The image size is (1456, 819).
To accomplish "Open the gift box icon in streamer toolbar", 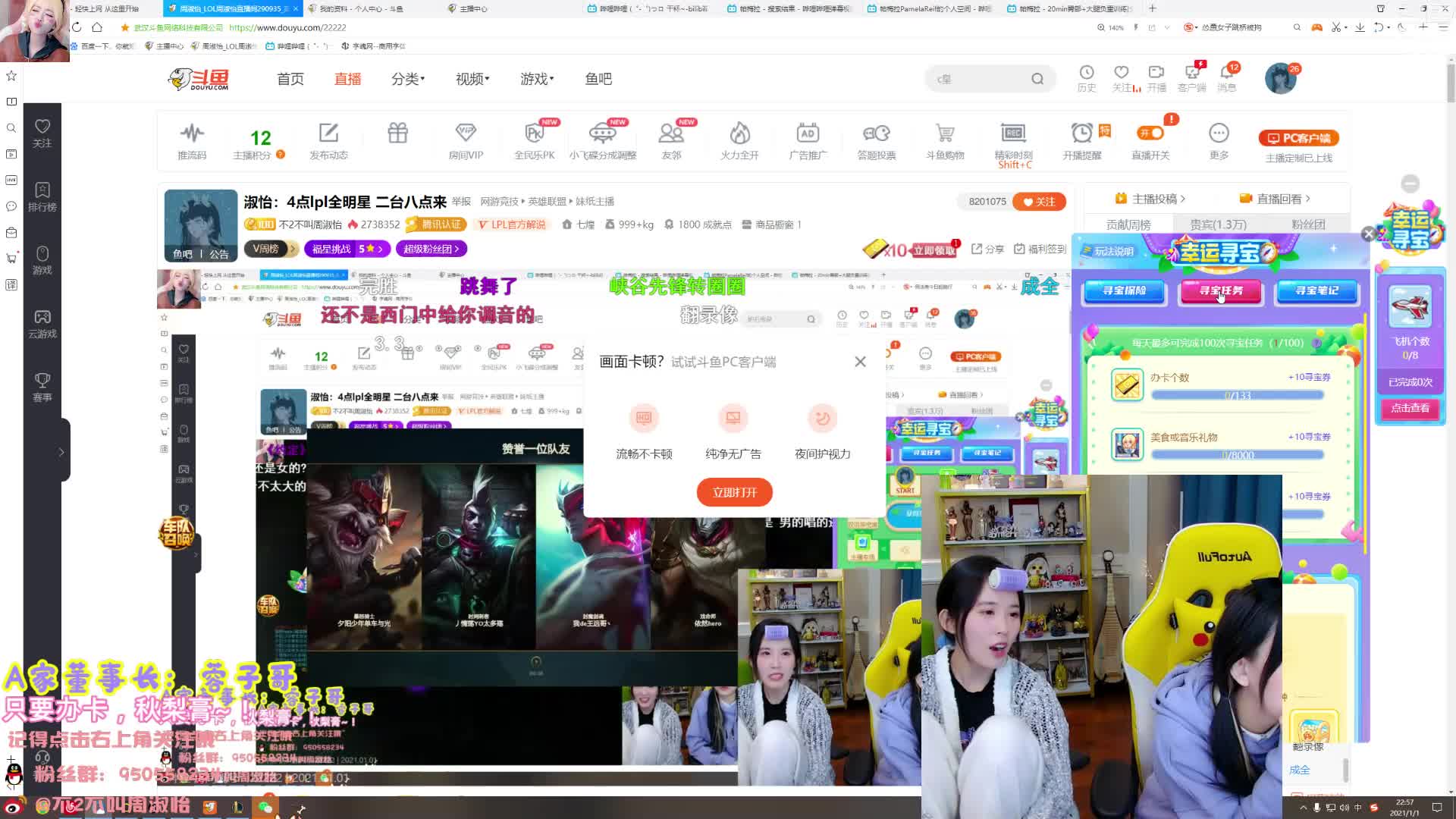I will tap(398, 133).
